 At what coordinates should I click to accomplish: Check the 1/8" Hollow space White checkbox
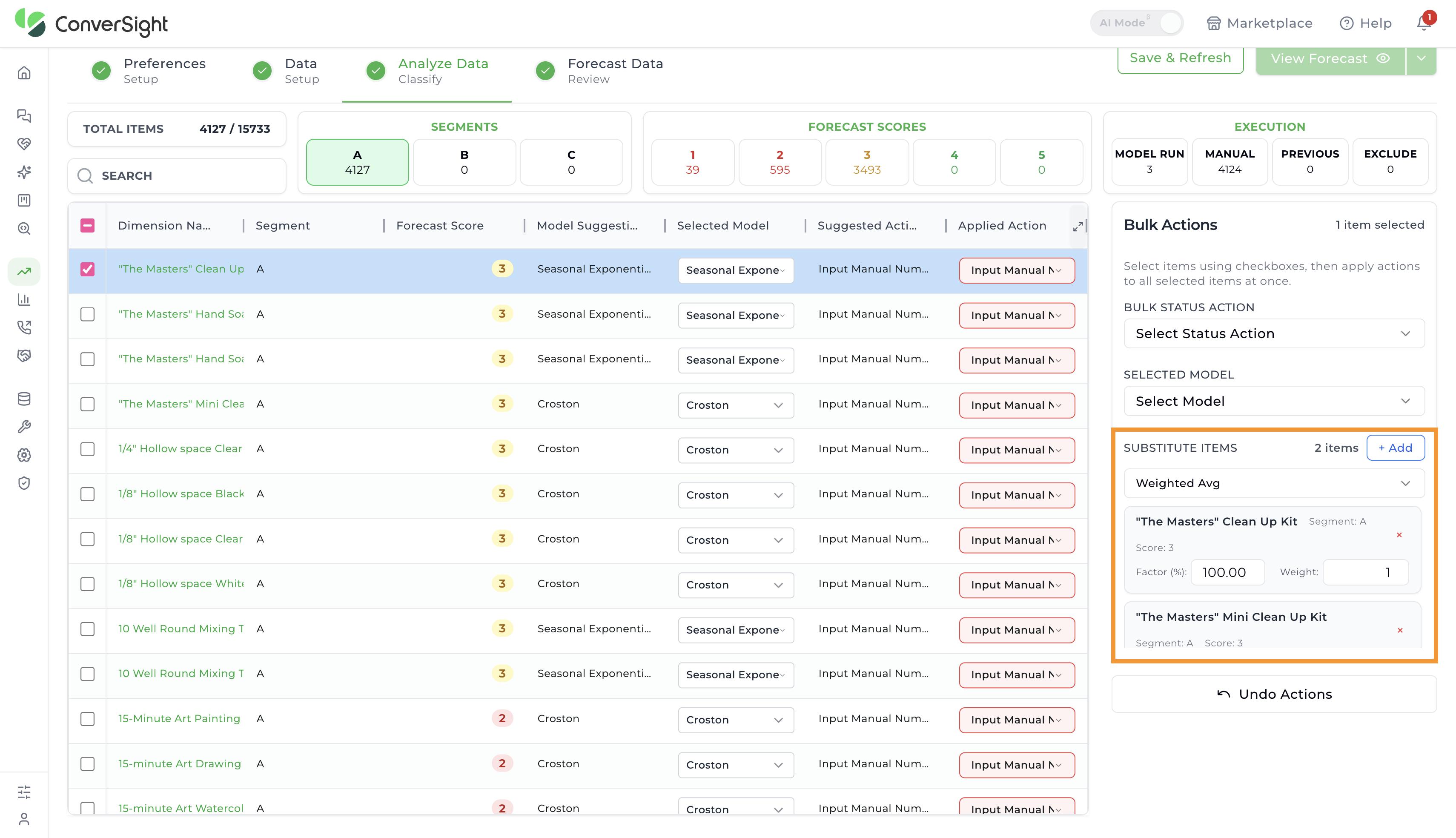(87, 584)
